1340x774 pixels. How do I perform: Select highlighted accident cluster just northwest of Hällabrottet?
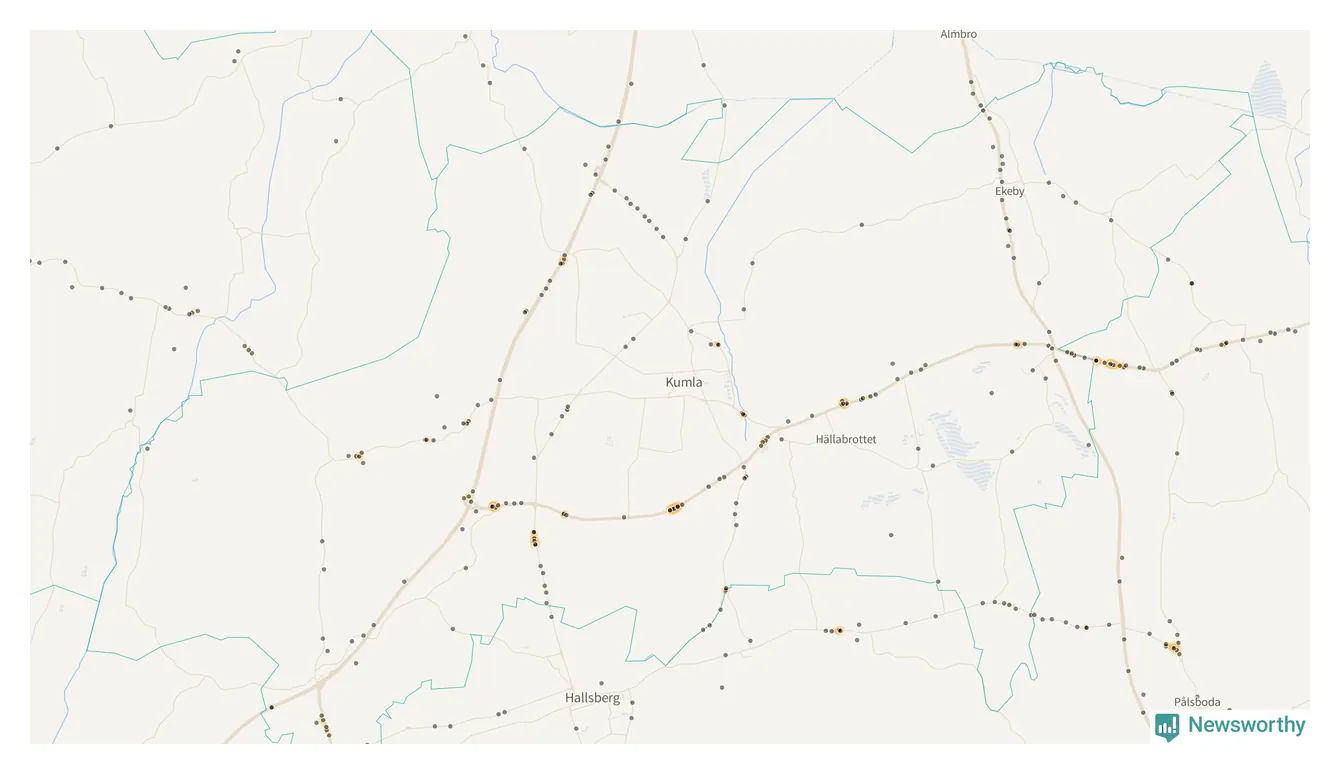tap(844, 403)
